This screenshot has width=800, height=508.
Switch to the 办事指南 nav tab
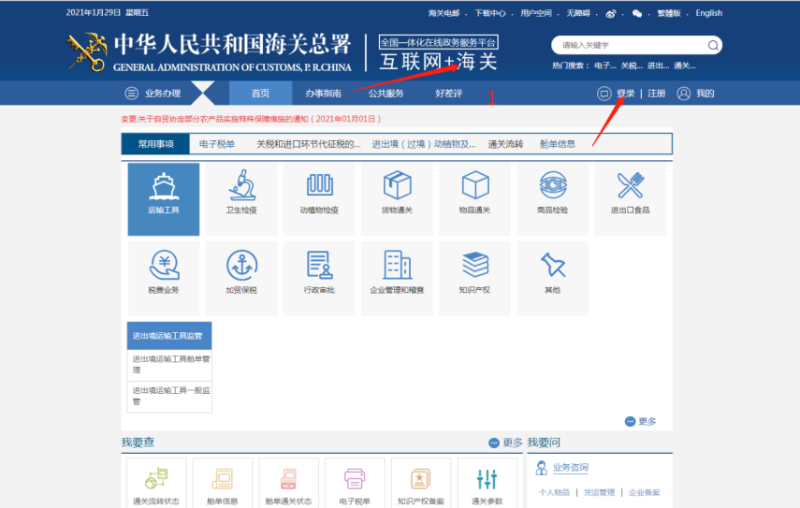[x=323, y=93]
